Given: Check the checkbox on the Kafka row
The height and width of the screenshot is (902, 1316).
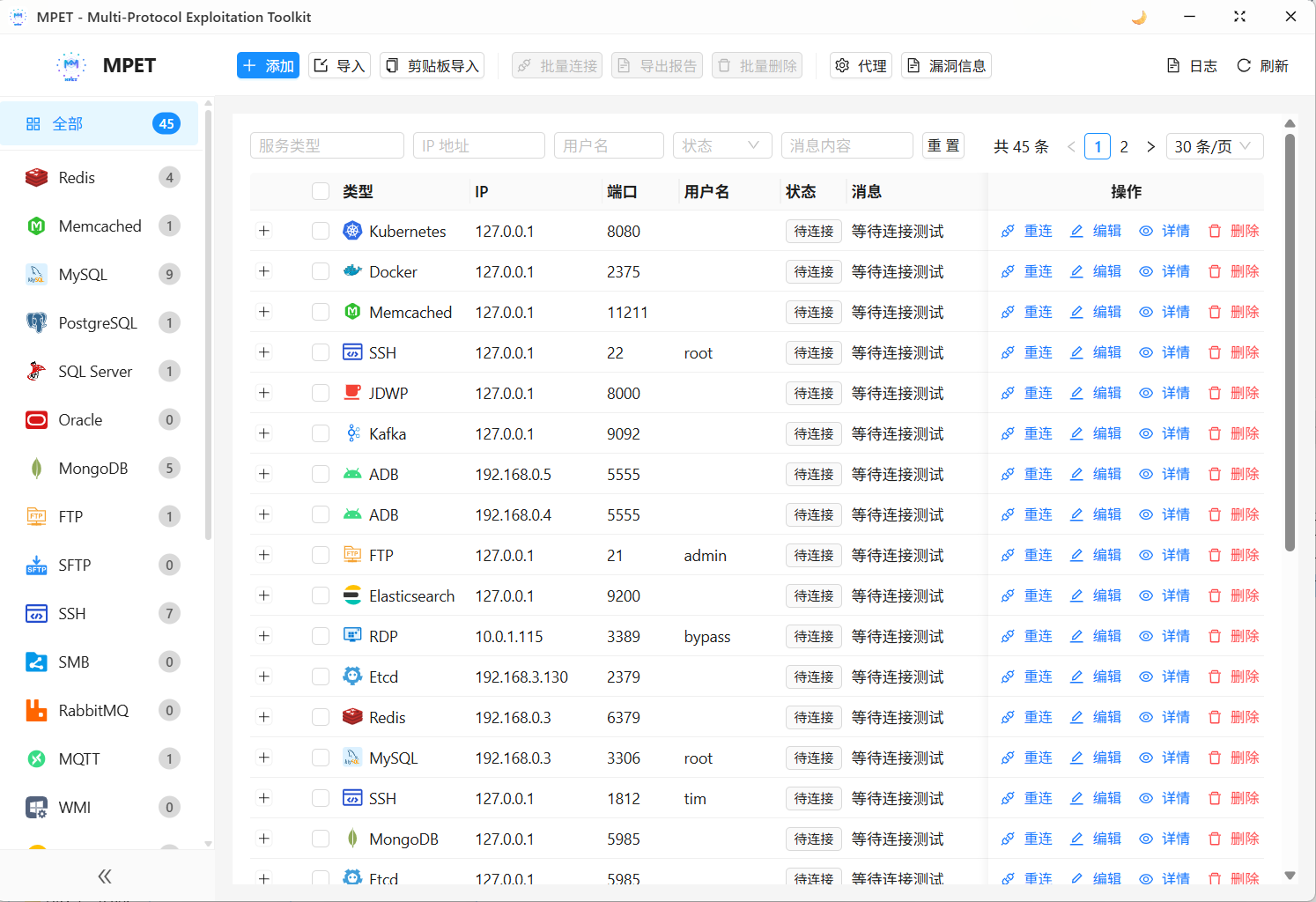Looking at the screenshot, I should pyautogui.click(x=320, y=433).
